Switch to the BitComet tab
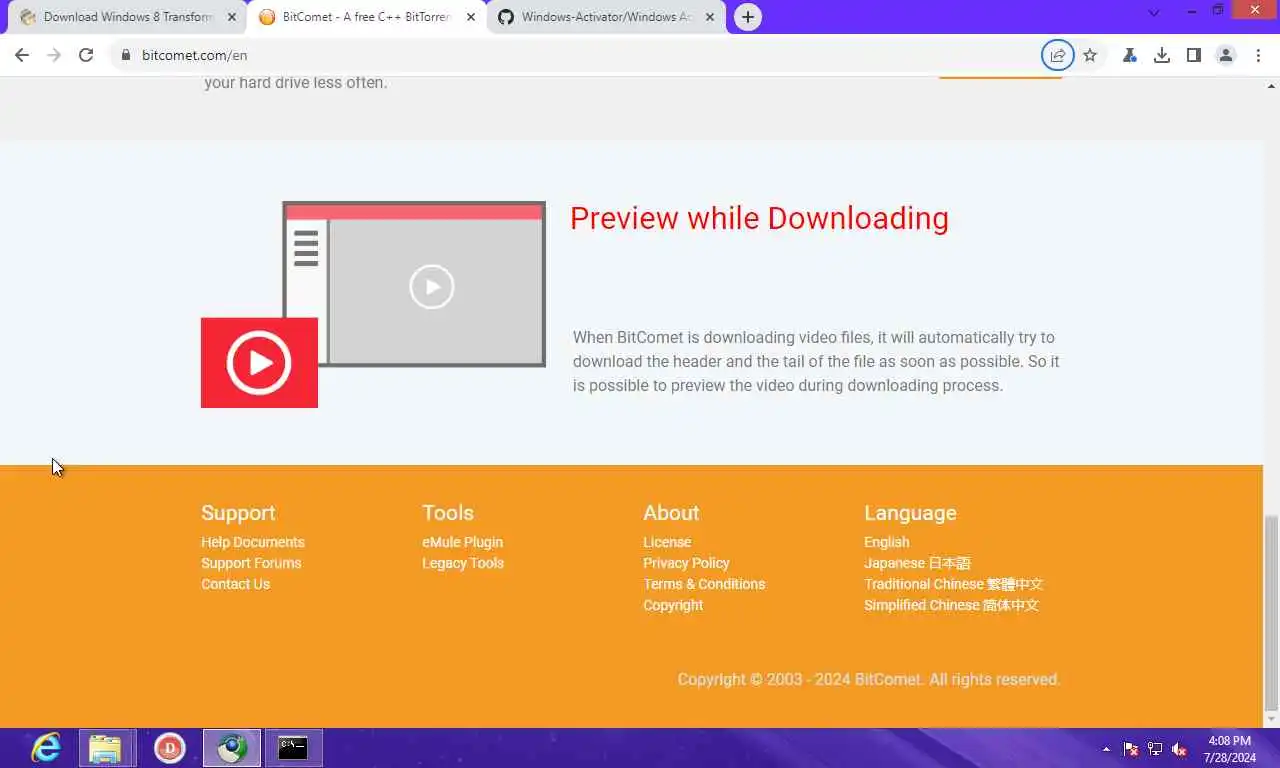The width and height of the screenshot is (1280, 768). pyautogui.click(x=366, y=17)
